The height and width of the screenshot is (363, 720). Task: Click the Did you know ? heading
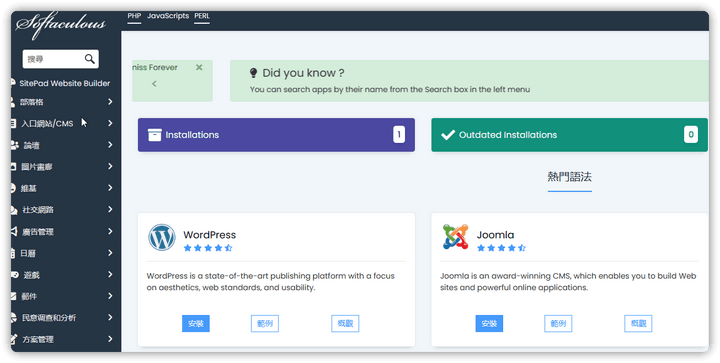coord(304,73)
